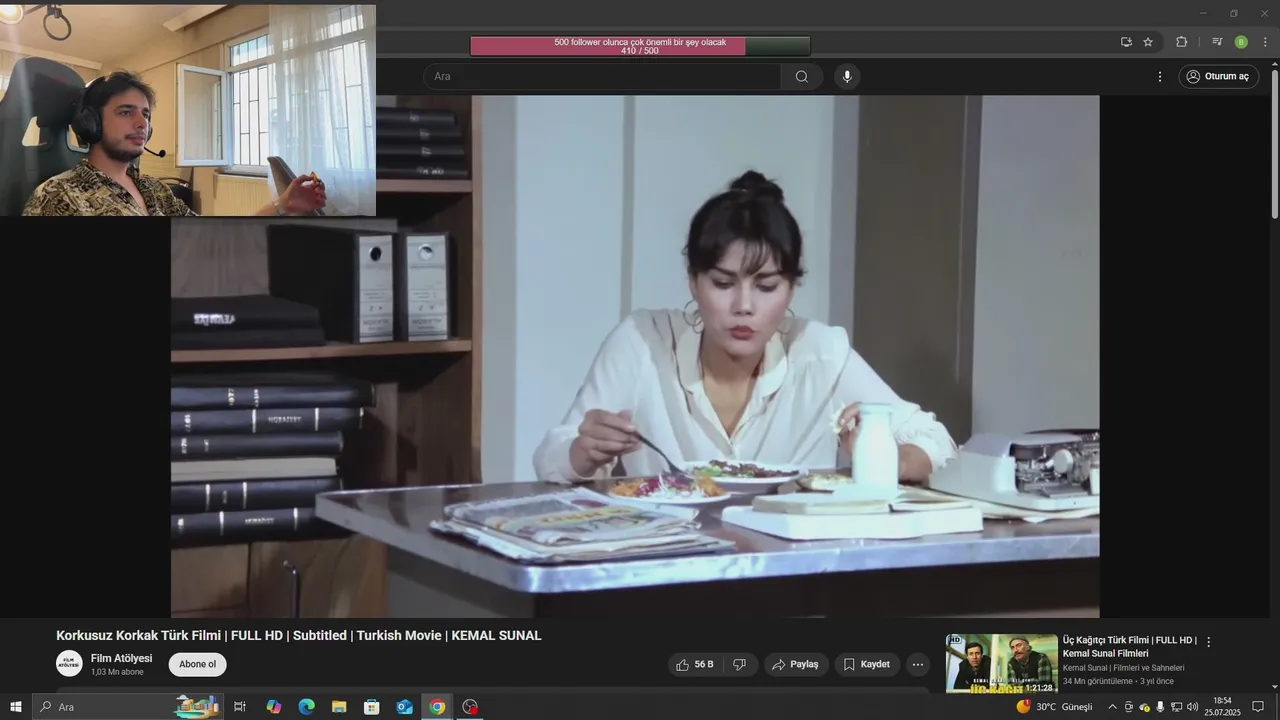Click the Korkusuz Korkak video player
This screenshot has height=720, width=1280.
pyautogui.click(x=635, y=356)
